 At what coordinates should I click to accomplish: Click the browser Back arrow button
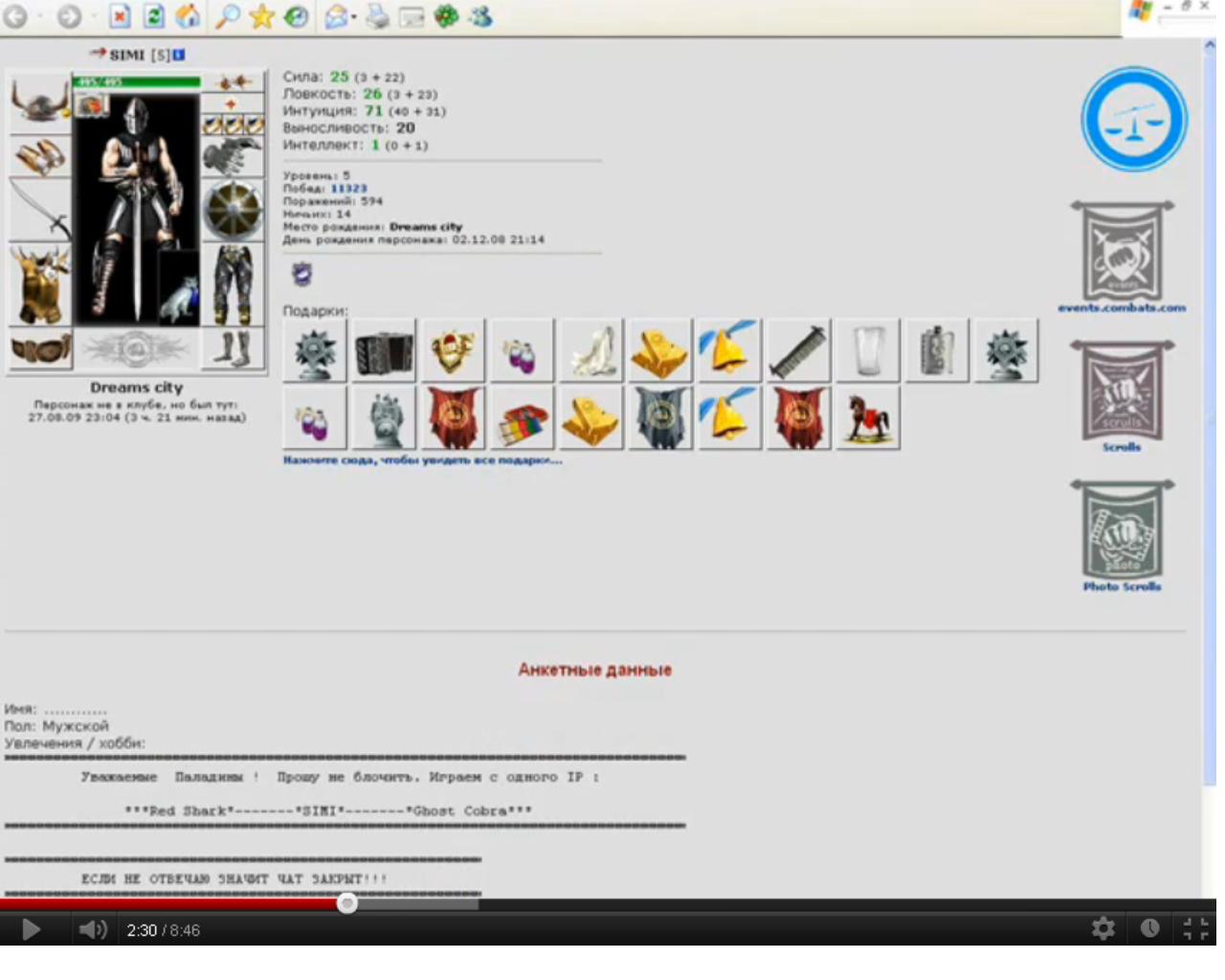15,16
